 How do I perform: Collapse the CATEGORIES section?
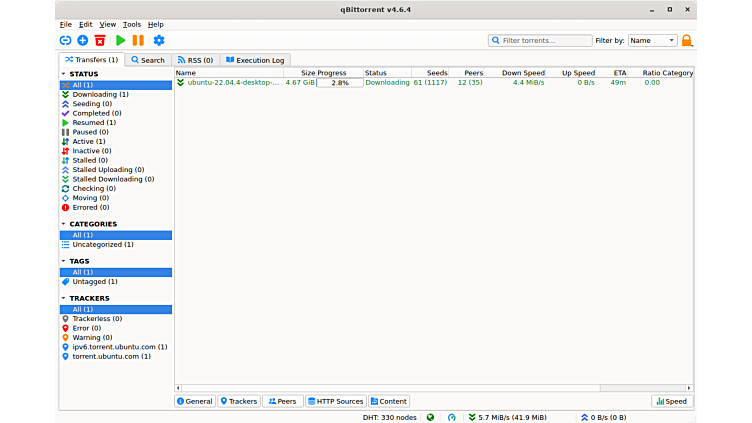tap(65, 224)
